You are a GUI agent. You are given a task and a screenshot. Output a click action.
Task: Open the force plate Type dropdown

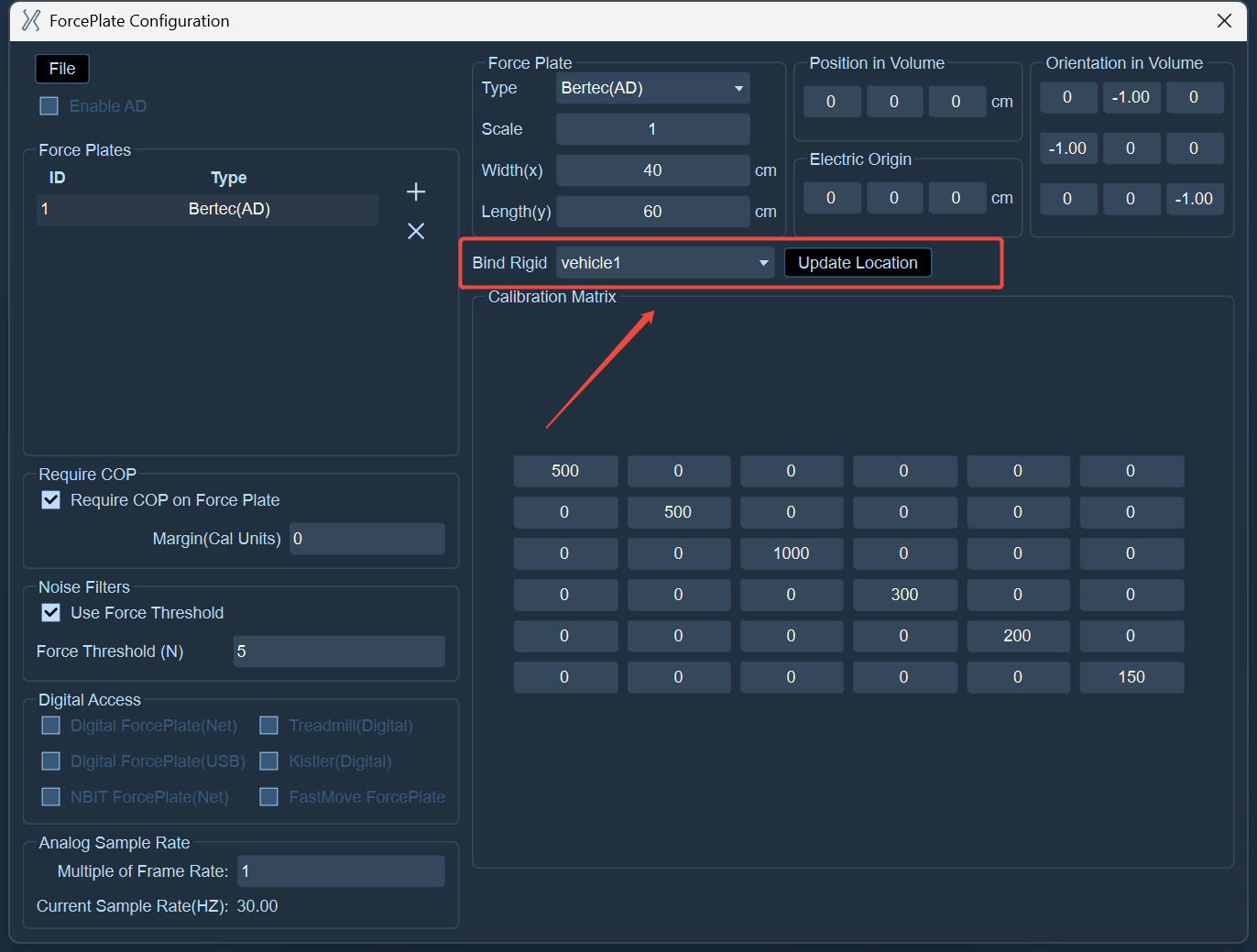coord(652,88)
